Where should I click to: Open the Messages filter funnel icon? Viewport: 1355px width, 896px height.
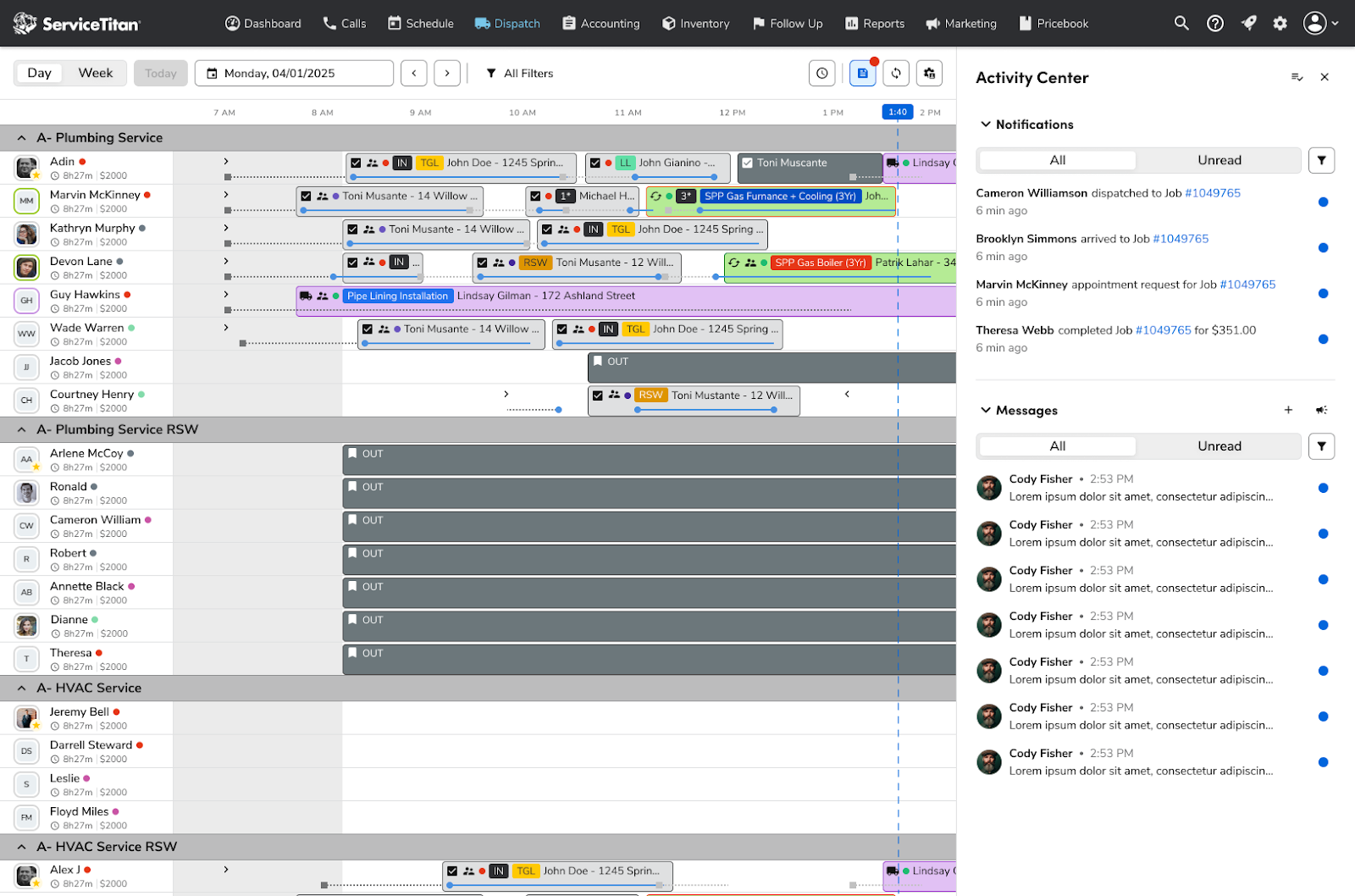[1321, 446]
